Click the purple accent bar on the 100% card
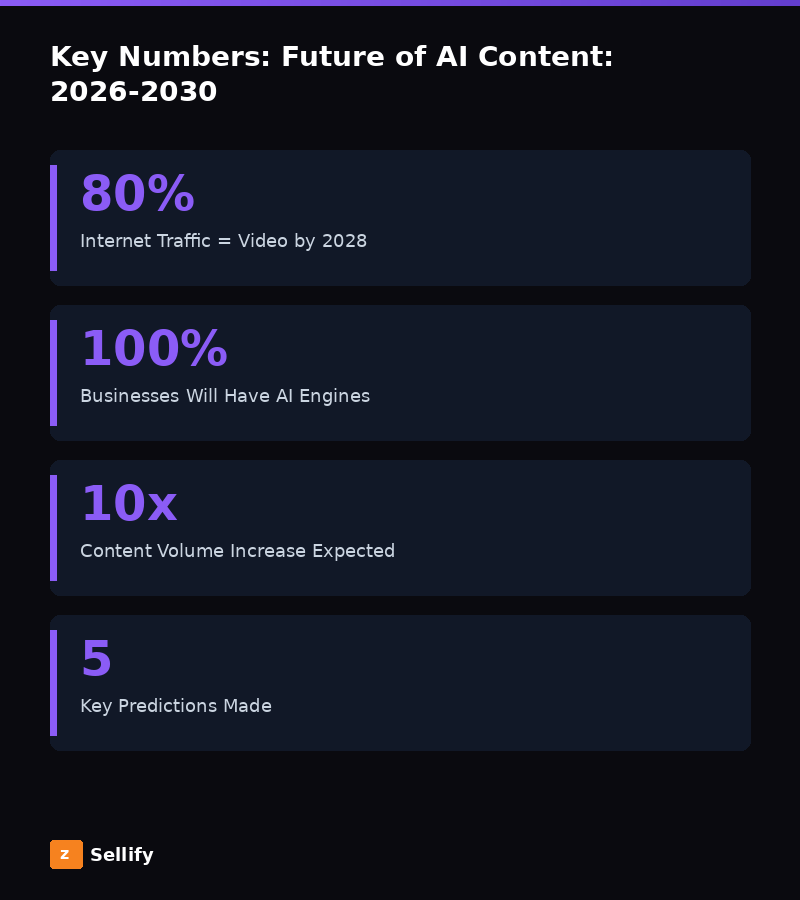The height and width of the screenshot is (900, 800). (53, 373)
